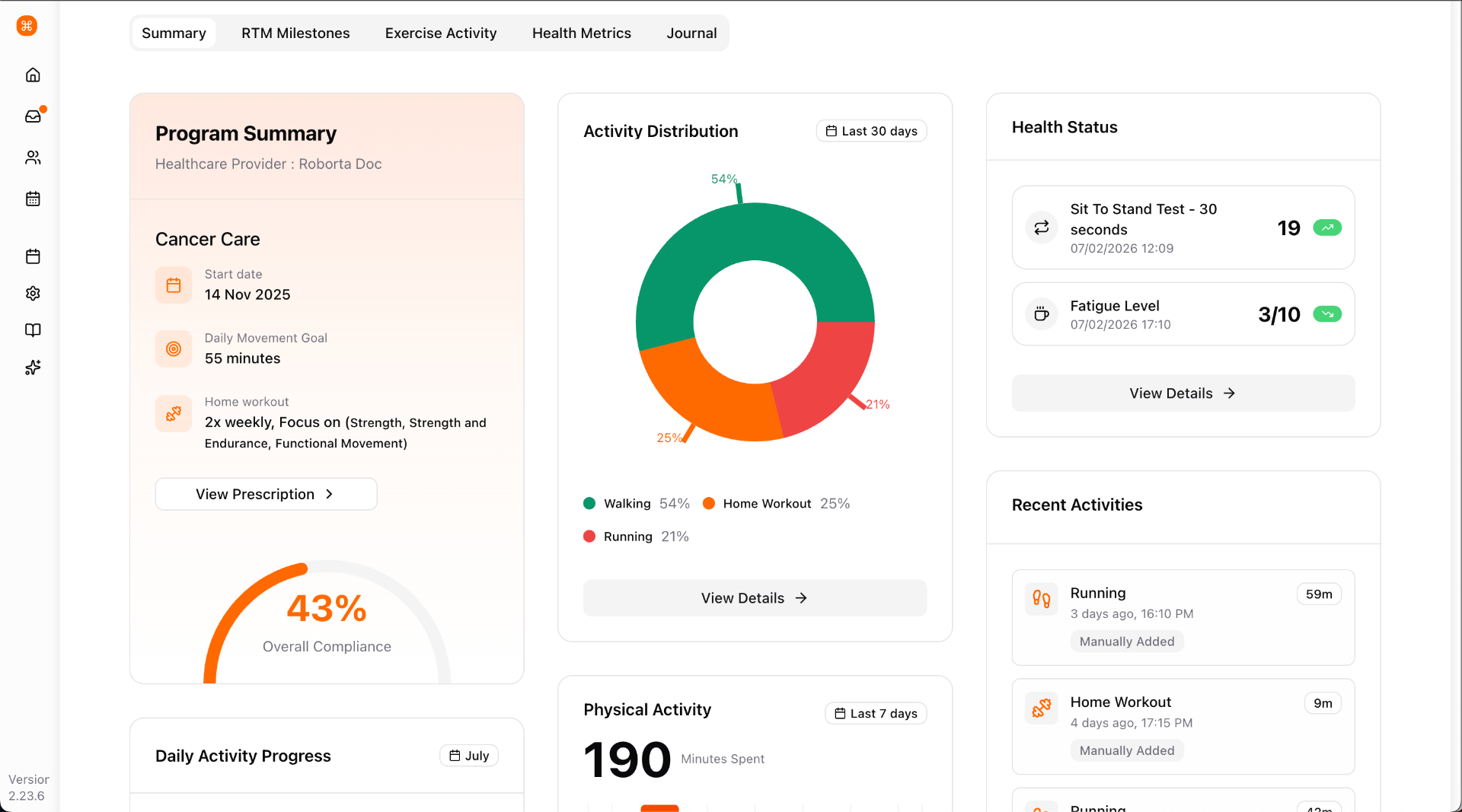Click Manually Added tag on Home Workout activity
The image size is (1462, 812).
tap(1127, 750)
